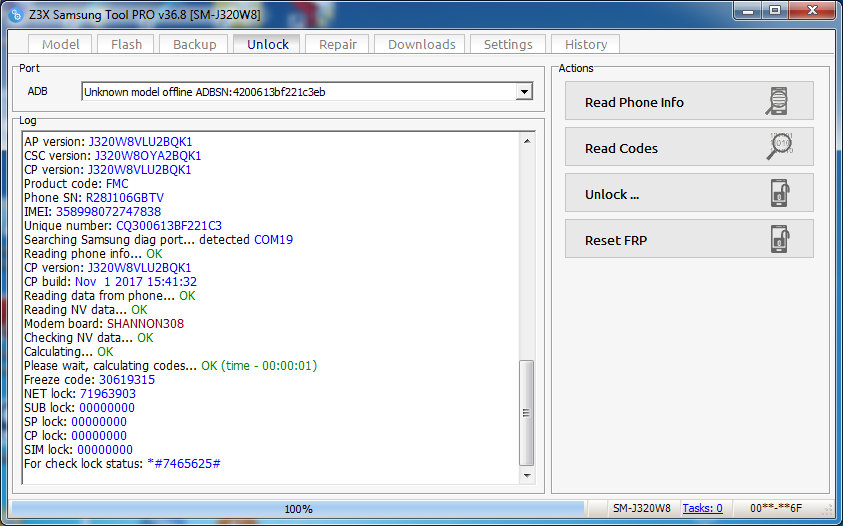Image resolution: width=843 pixels, height=526 pixels.
Task: Click the Freeze code 30619315
Action: [127, 380]
